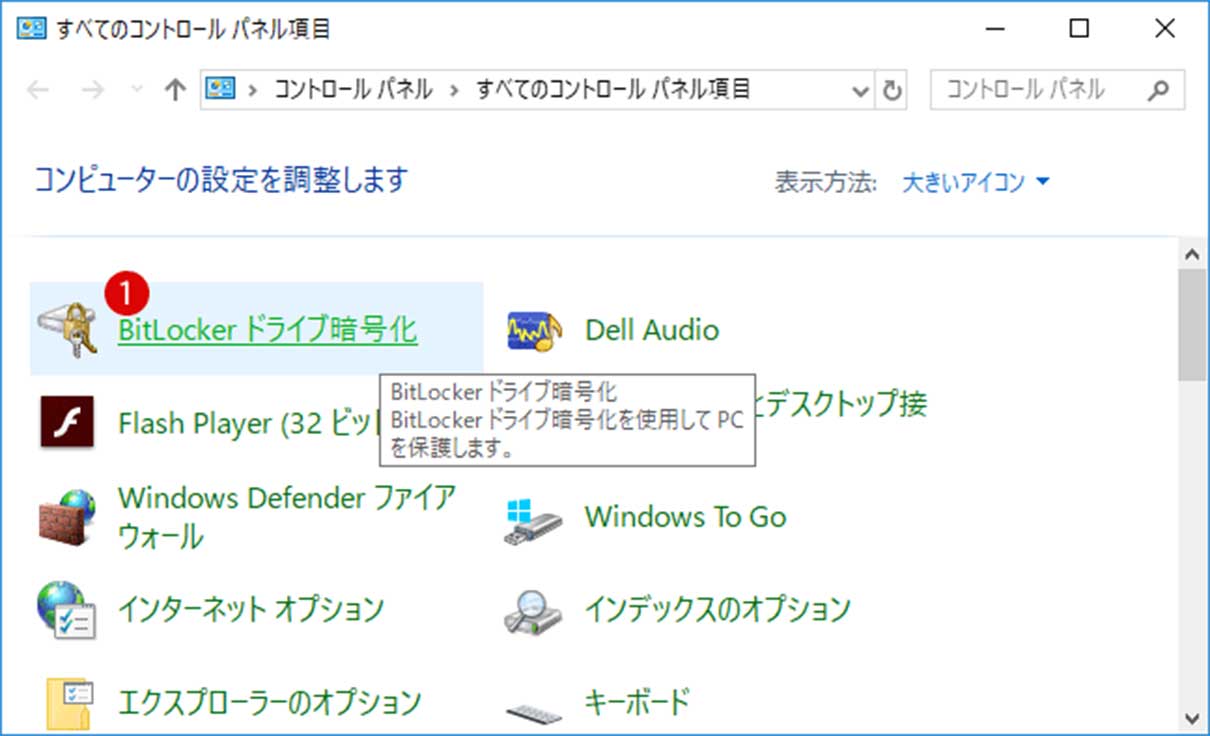
Task: Close the Control Panel window
Action: (1165, 29)
